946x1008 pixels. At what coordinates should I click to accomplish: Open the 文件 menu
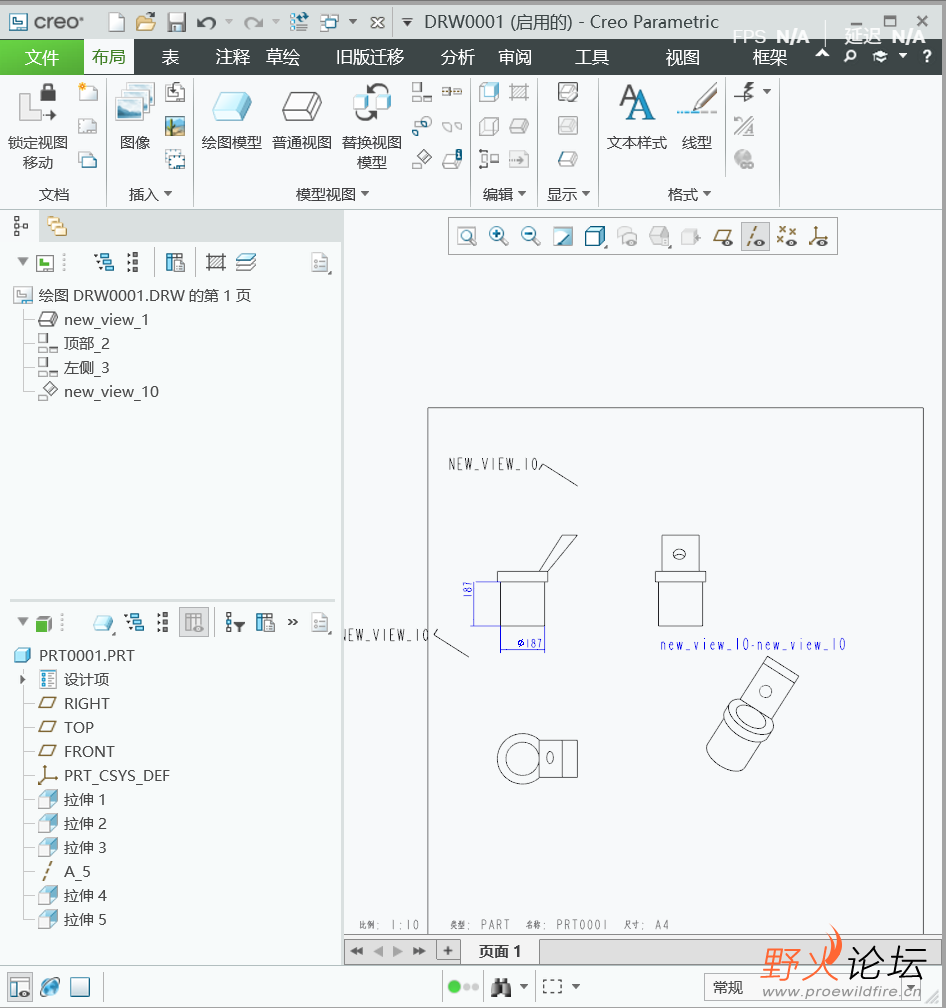42,57
